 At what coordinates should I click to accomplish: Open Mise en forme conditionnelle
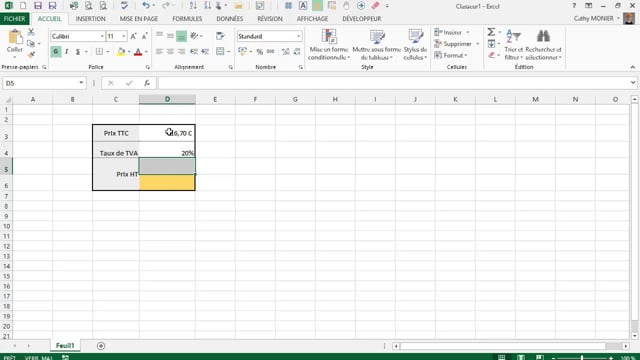[x=329, y=45]
